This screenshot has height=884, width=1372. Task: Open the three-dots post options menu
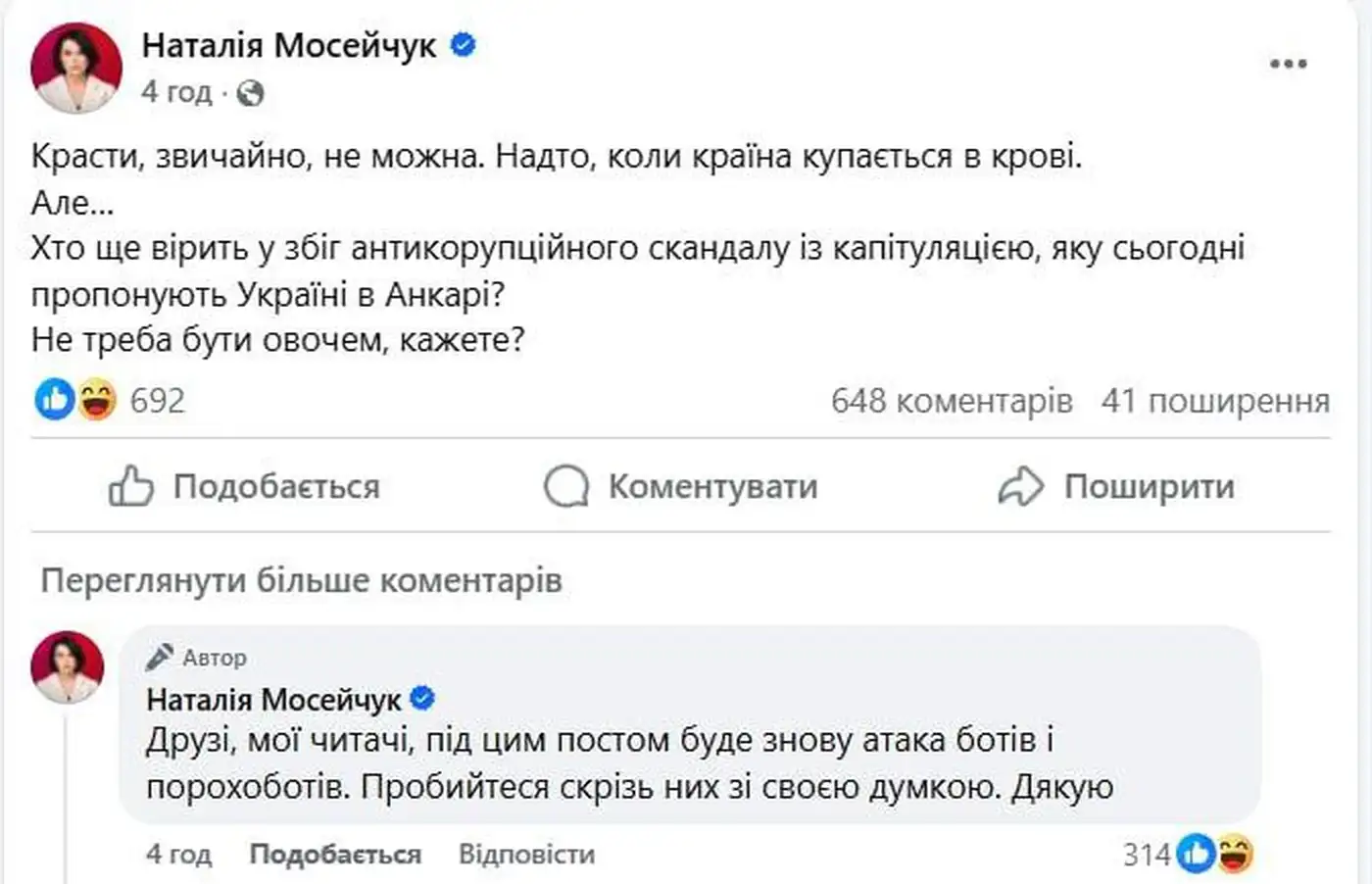(1288, 64)
